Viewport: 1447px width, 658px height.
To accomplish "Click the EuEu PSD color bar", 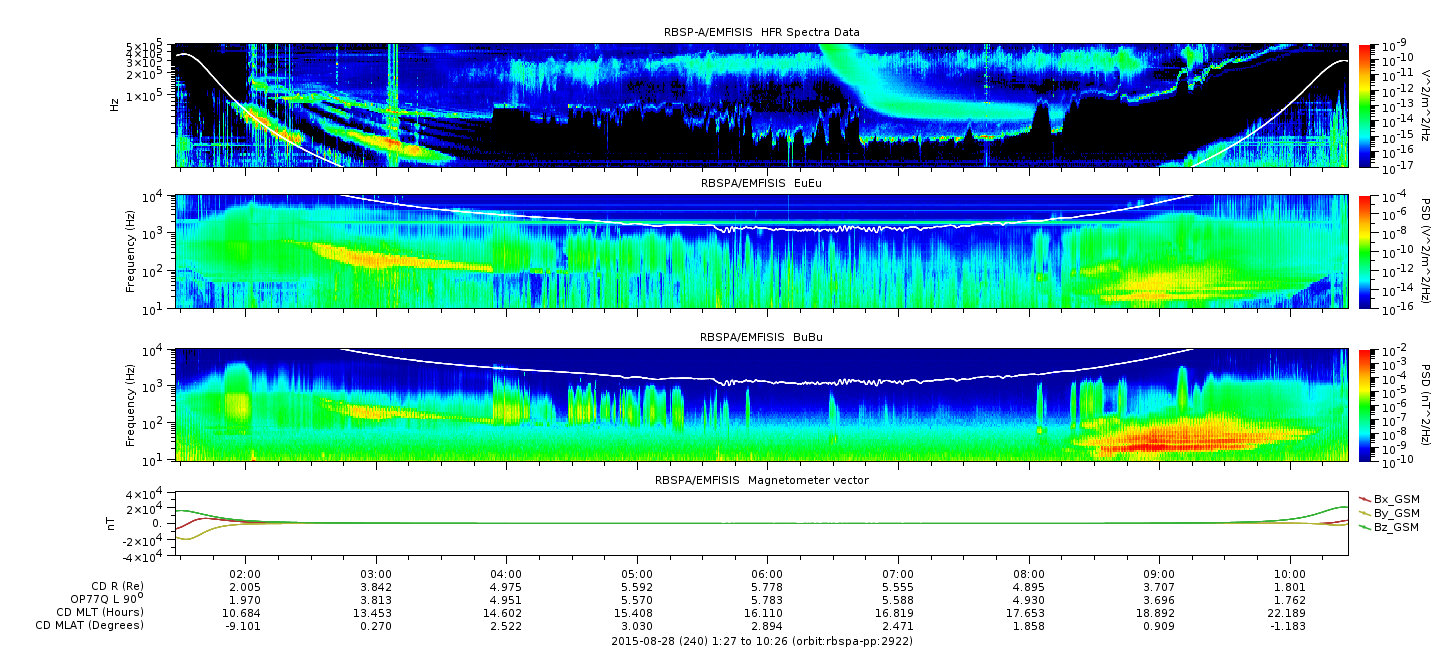I will 1367,251.
